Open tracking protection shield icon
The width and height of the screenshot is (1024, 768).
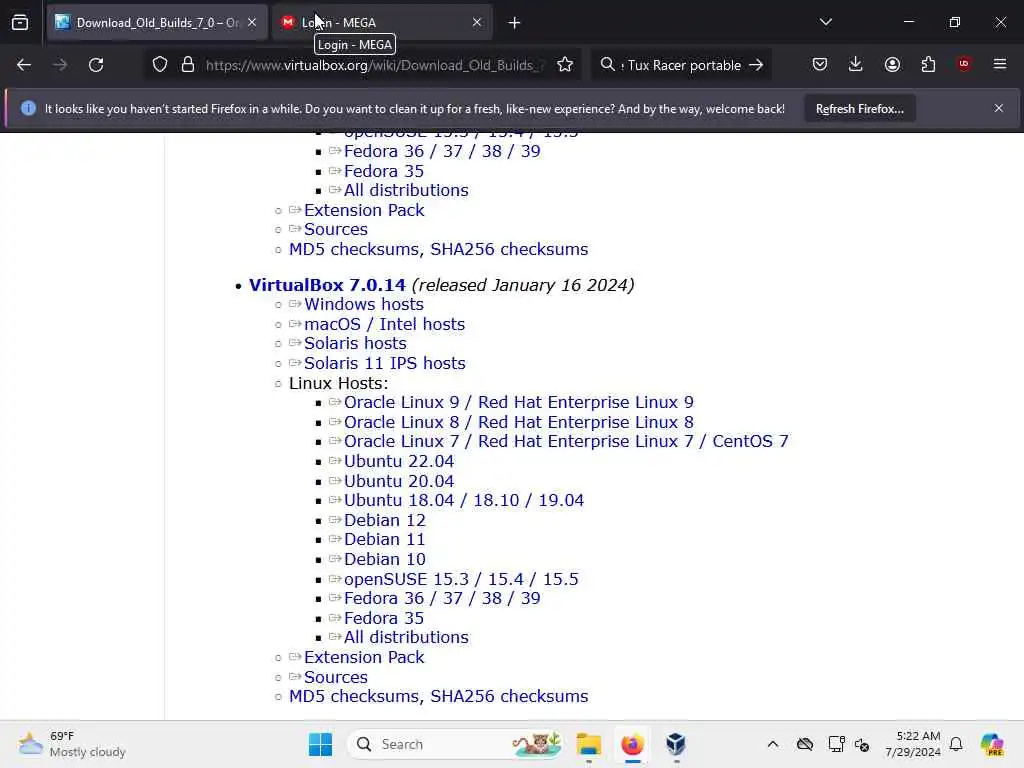tap(160, 65)
